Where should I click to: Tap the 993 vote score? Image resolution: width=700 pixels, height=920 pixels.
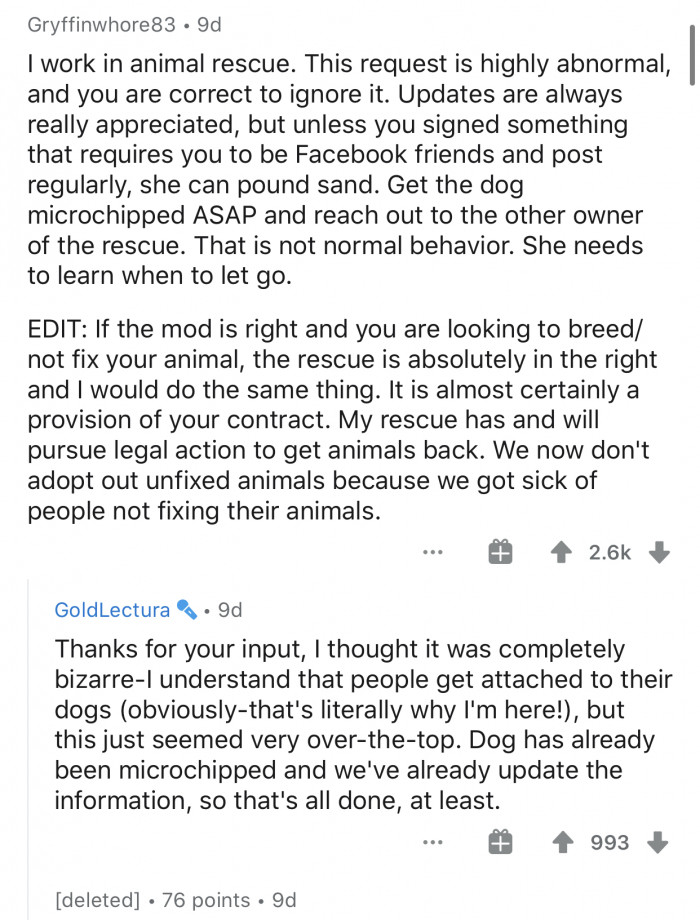pyautogui.click(x=609, y=842)
